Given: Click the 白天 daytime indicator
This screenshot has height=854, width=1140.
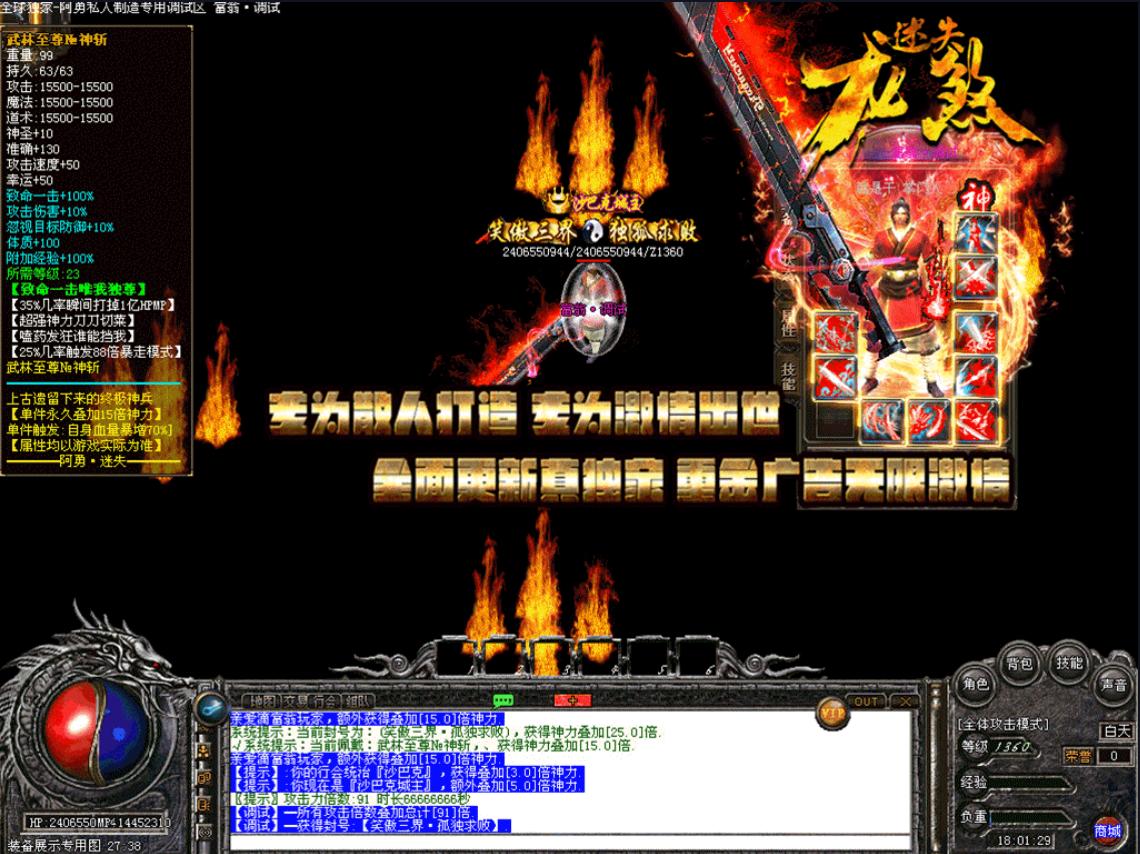Looking at the screenshot, I should [1116, 731].
